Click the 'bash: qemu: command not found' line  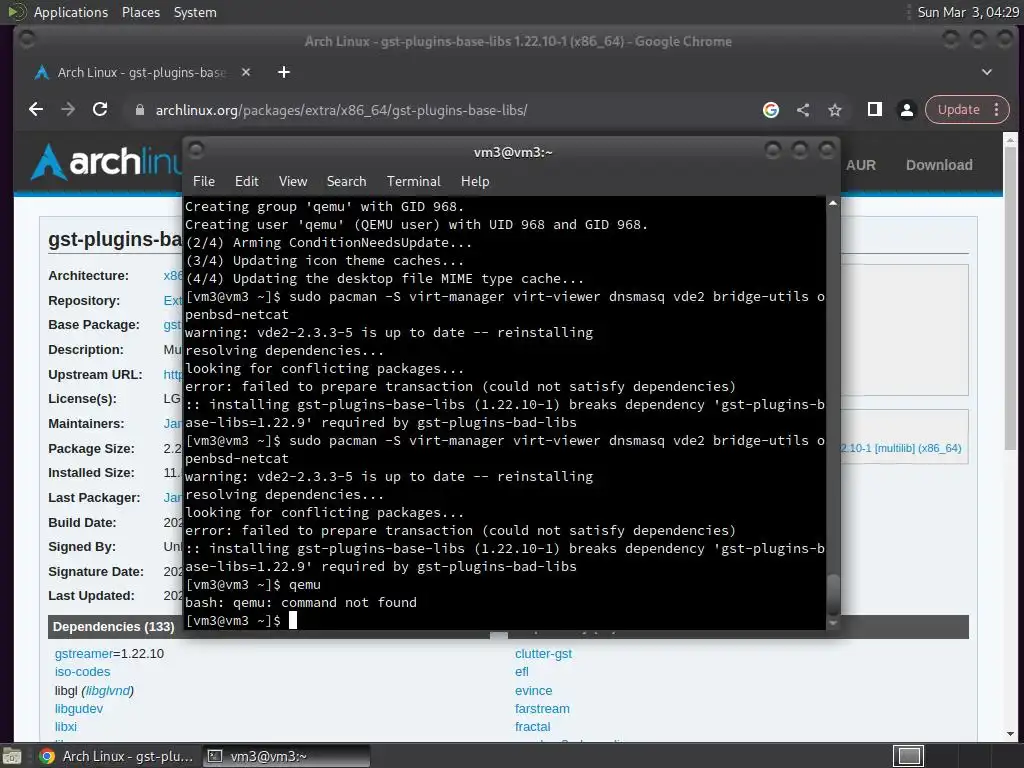(300, 603)
